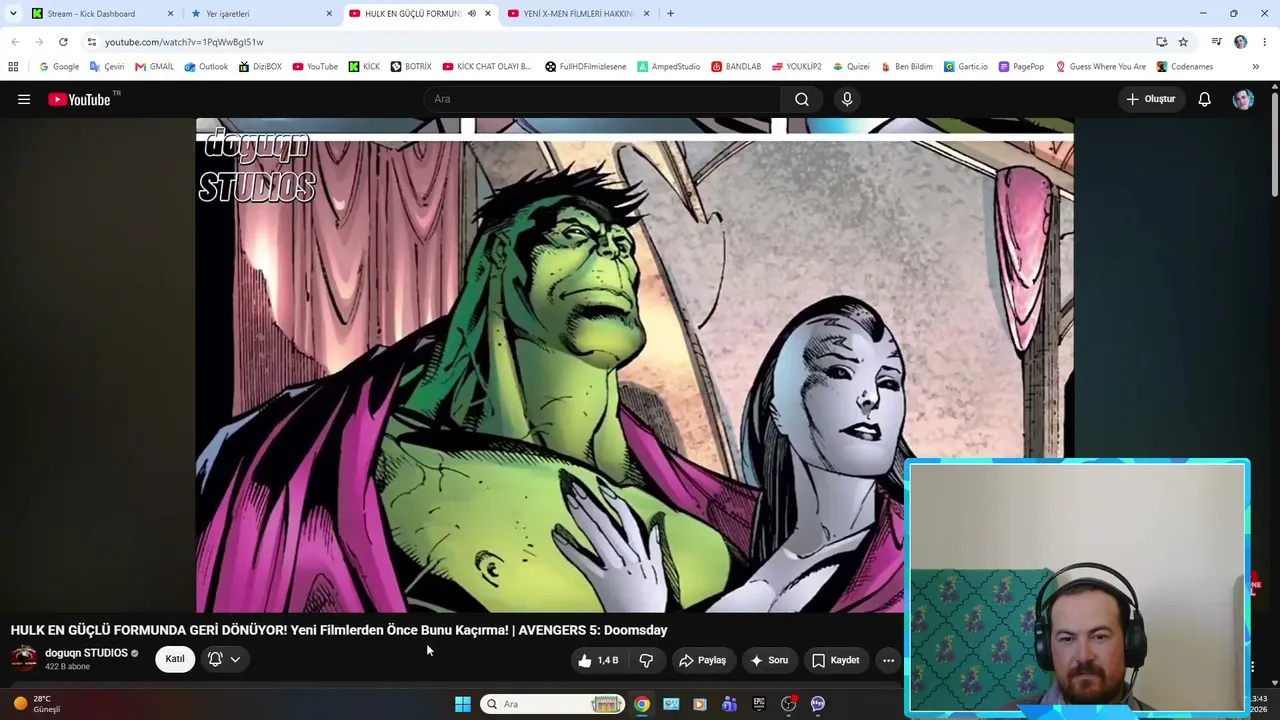Click the YouTube search magnifier button
The height and width of the screenshot is (720, 1280).
point(802,99)
